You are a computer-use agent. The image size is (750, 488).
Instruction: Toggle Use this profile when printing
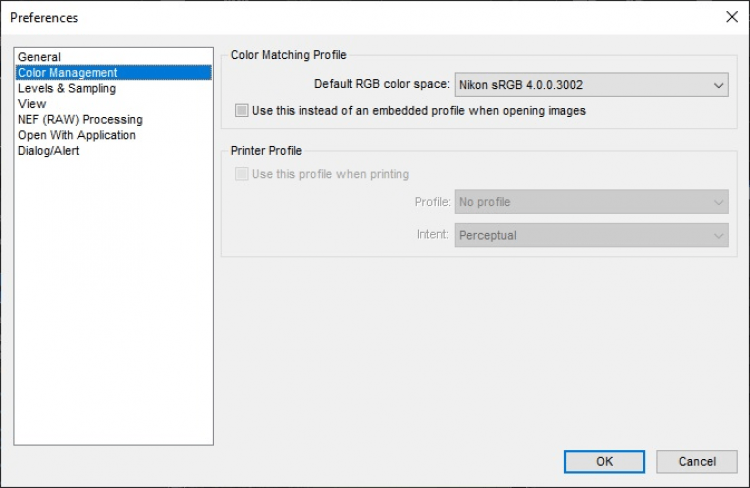point(241,174)
